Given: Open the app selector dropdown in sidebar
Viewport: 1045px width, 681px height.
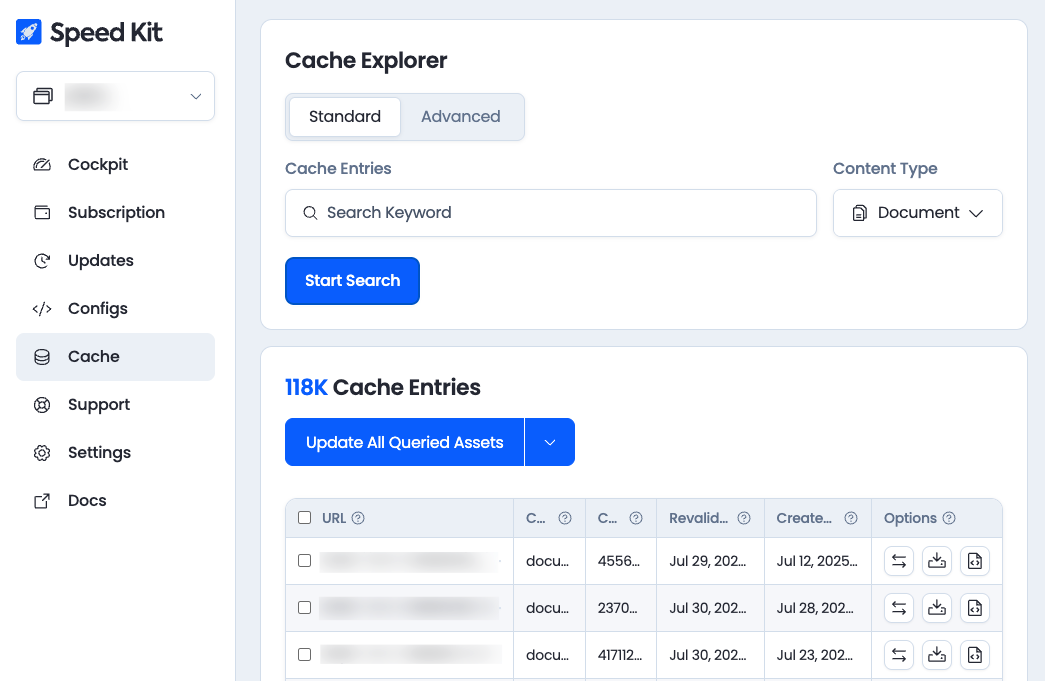Looking at the screenshot, I should tap(115, 97).
